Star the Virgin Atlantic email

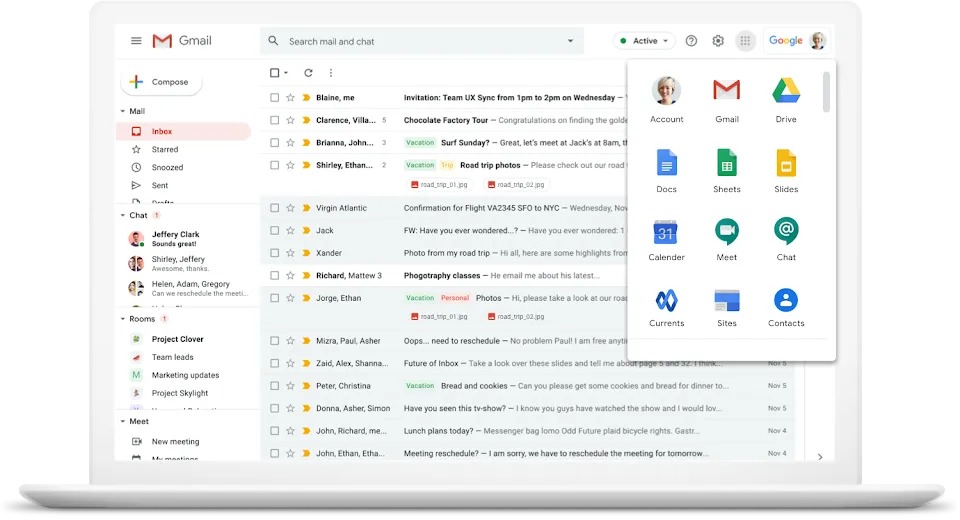290,208
